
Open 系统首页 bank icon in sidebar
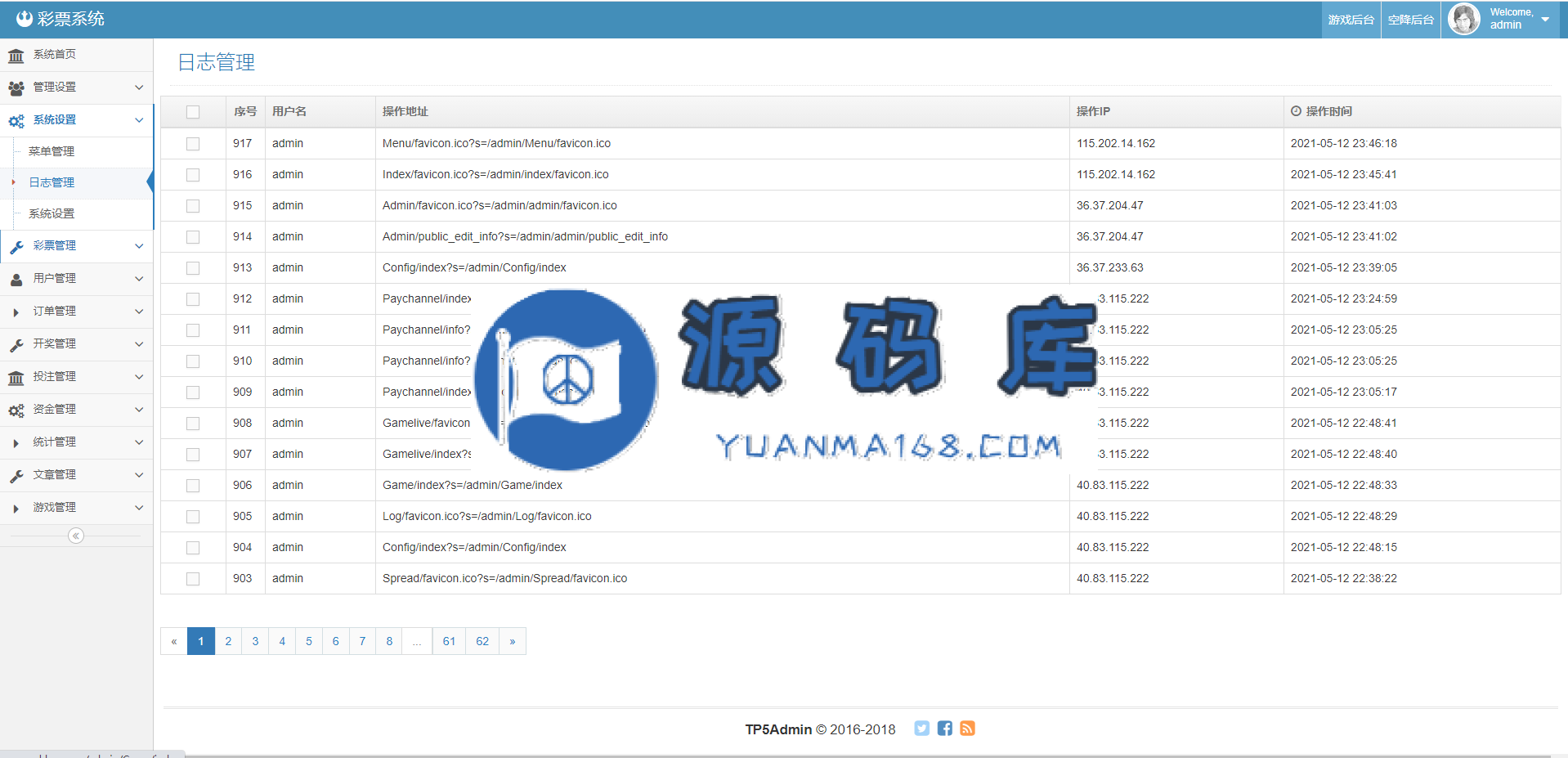coord(16,56)
